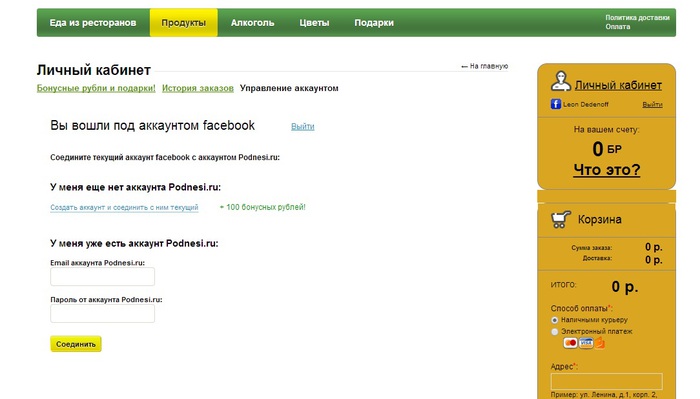Switch to Бонусные рубли и подарки tab
This screenshot has height=399, width=700.
tap(96, 88)
